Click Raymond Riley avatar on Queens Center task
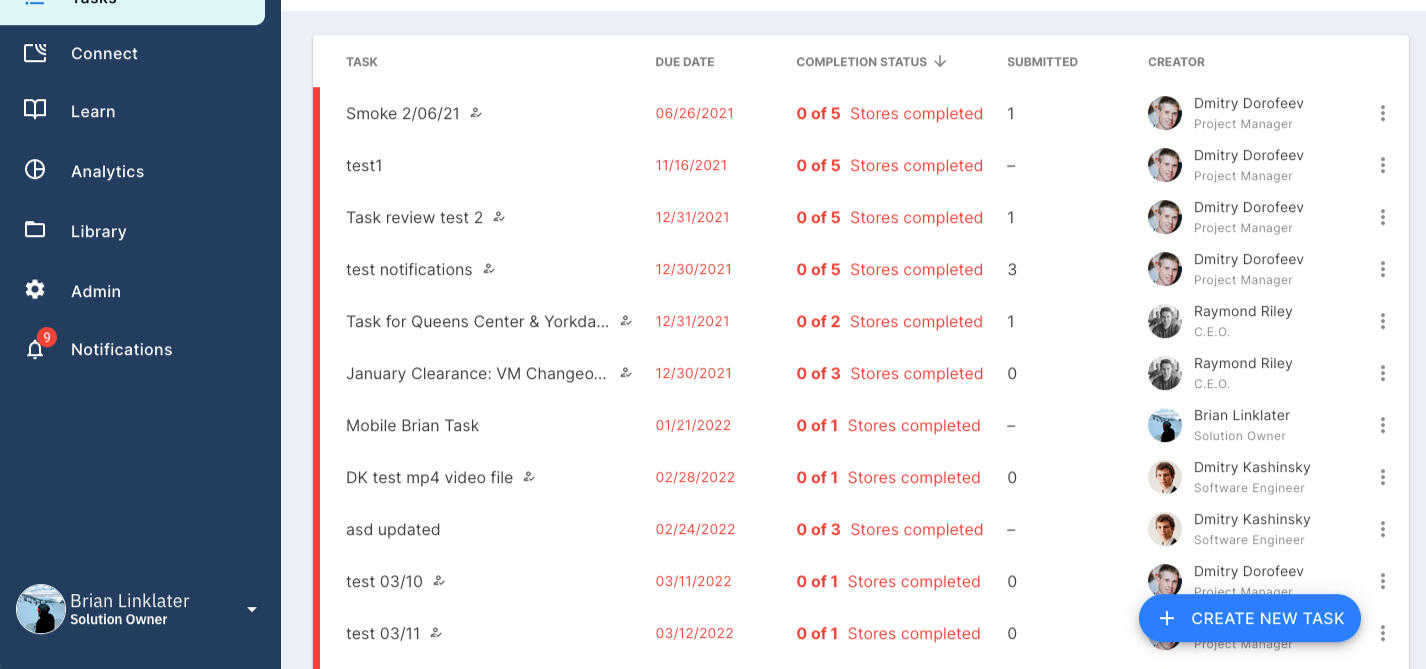Image resolution: width=1426 pixels, height=669 pixels. pos(1164,321)
